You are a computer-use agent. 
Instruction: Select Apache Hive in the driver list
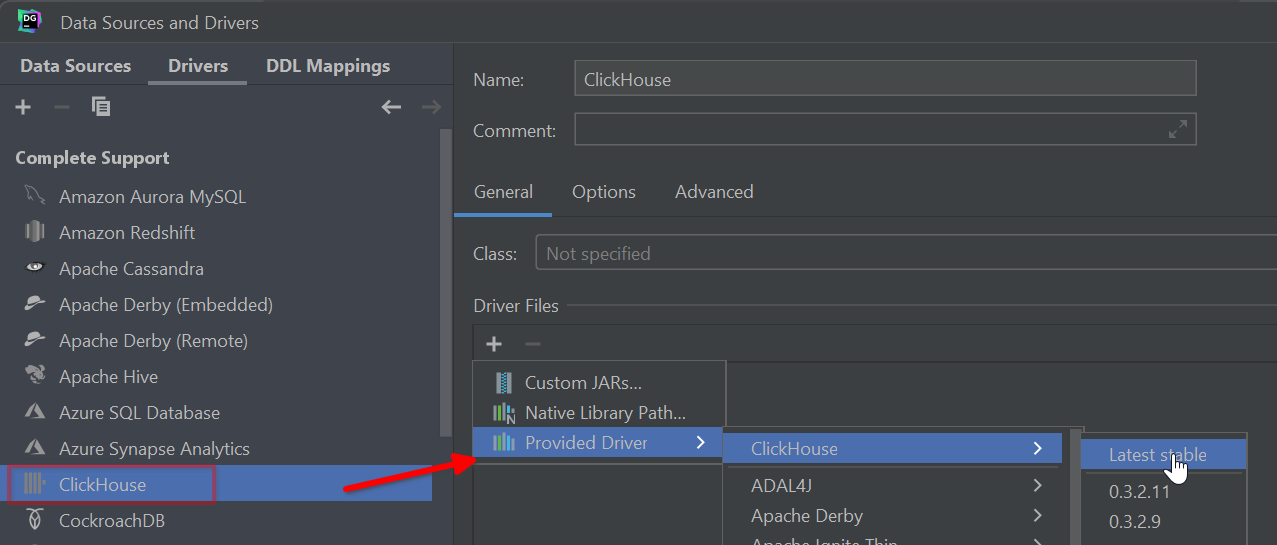(x=108, y=377)
